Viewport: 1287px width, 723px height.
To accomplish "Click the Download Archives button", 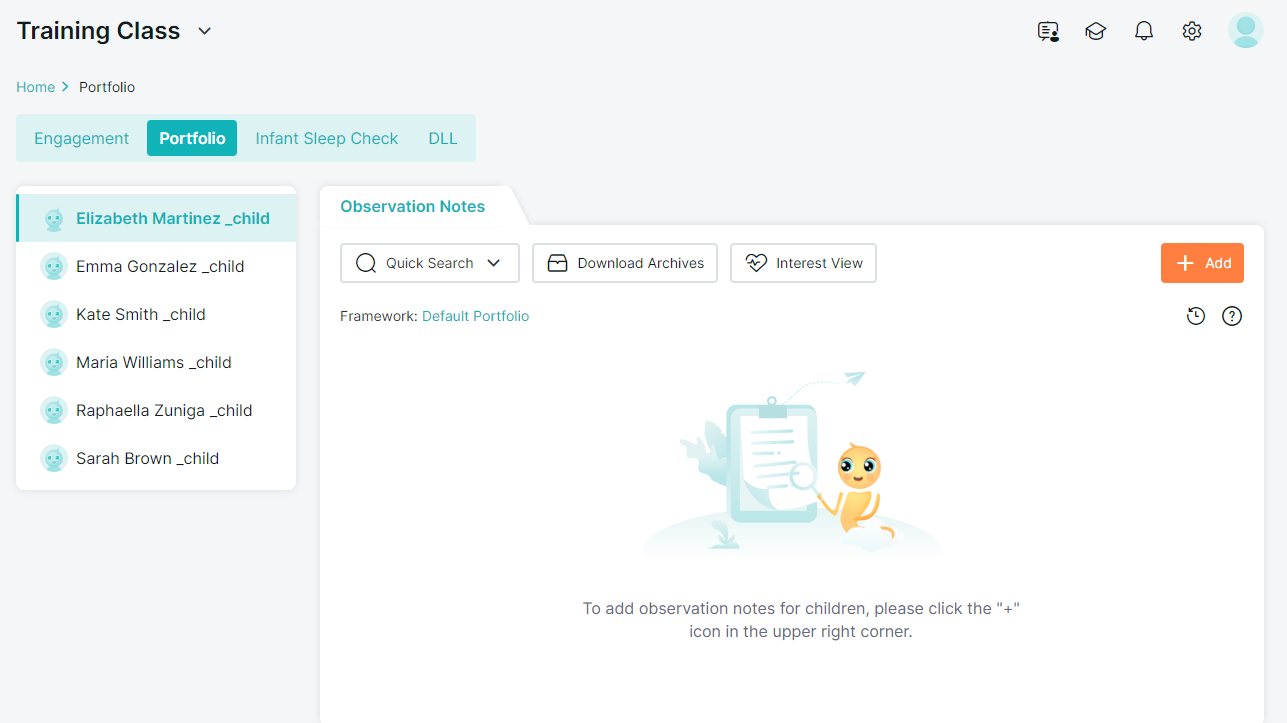I will 625,263.
